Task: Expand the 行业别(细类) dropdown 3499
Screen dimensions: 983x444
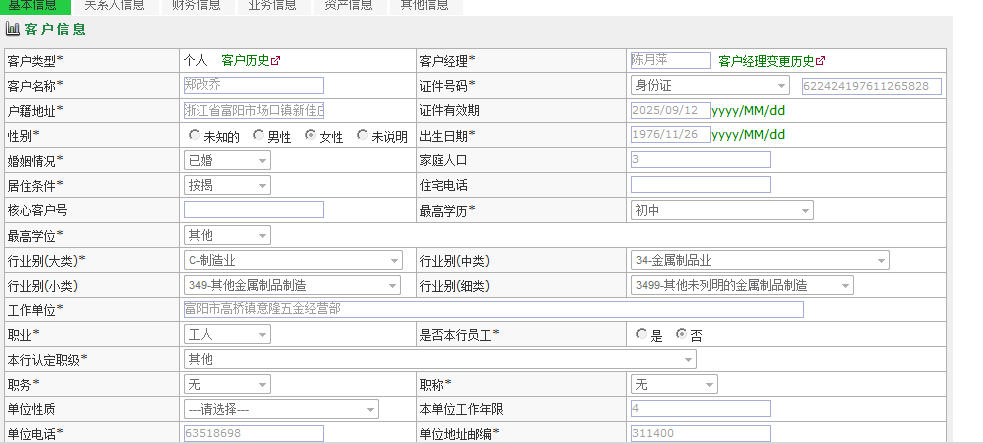Action: click(x=742, y=285)
